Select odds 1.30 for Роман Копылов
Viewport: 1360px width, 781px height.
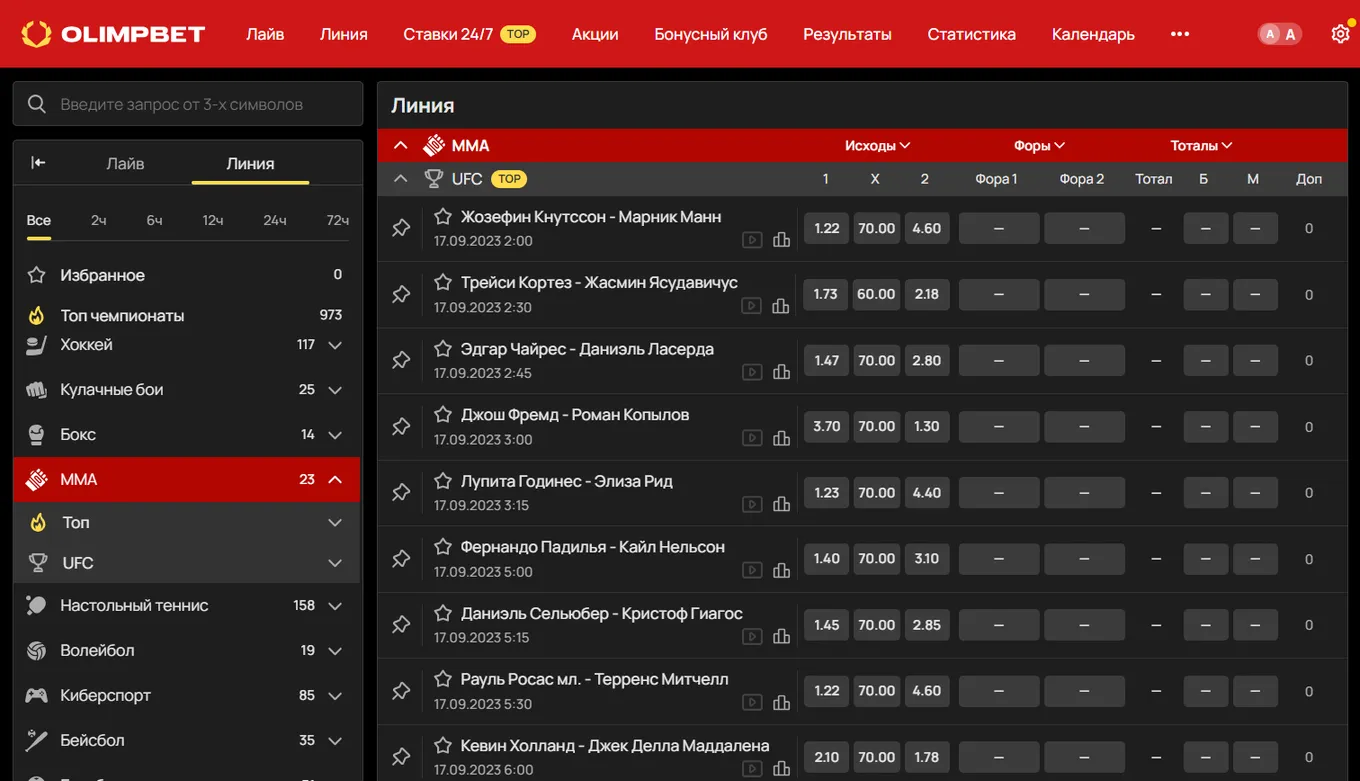[x=926, y=426]
